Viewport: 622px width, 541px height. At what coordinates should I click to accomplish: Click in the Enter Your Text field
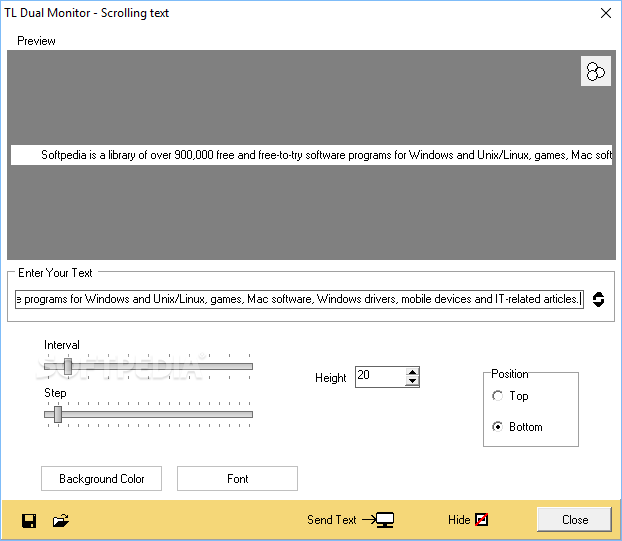point(299,299)
